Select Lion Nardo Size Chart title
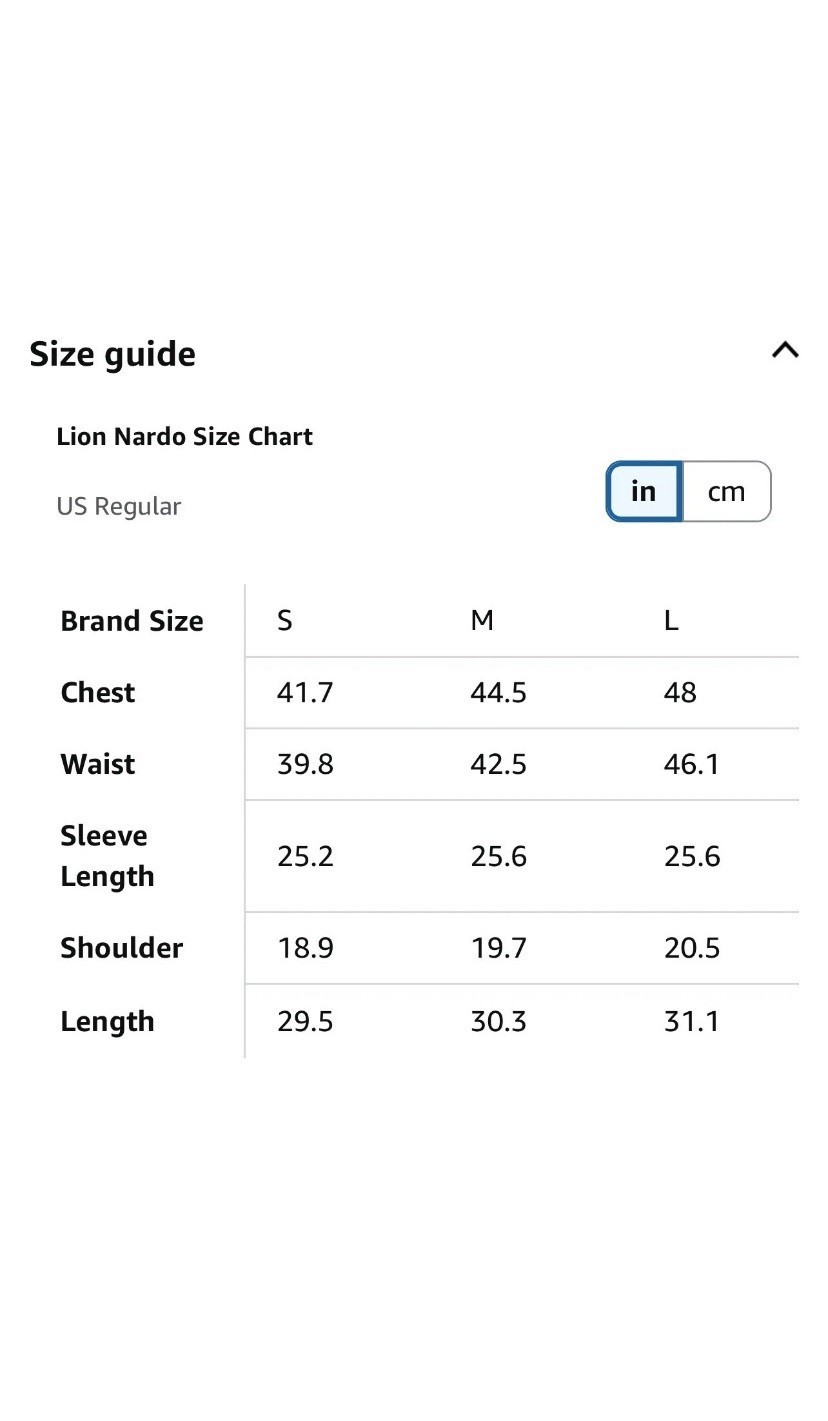828x1421 pixels. pos(185,437)
